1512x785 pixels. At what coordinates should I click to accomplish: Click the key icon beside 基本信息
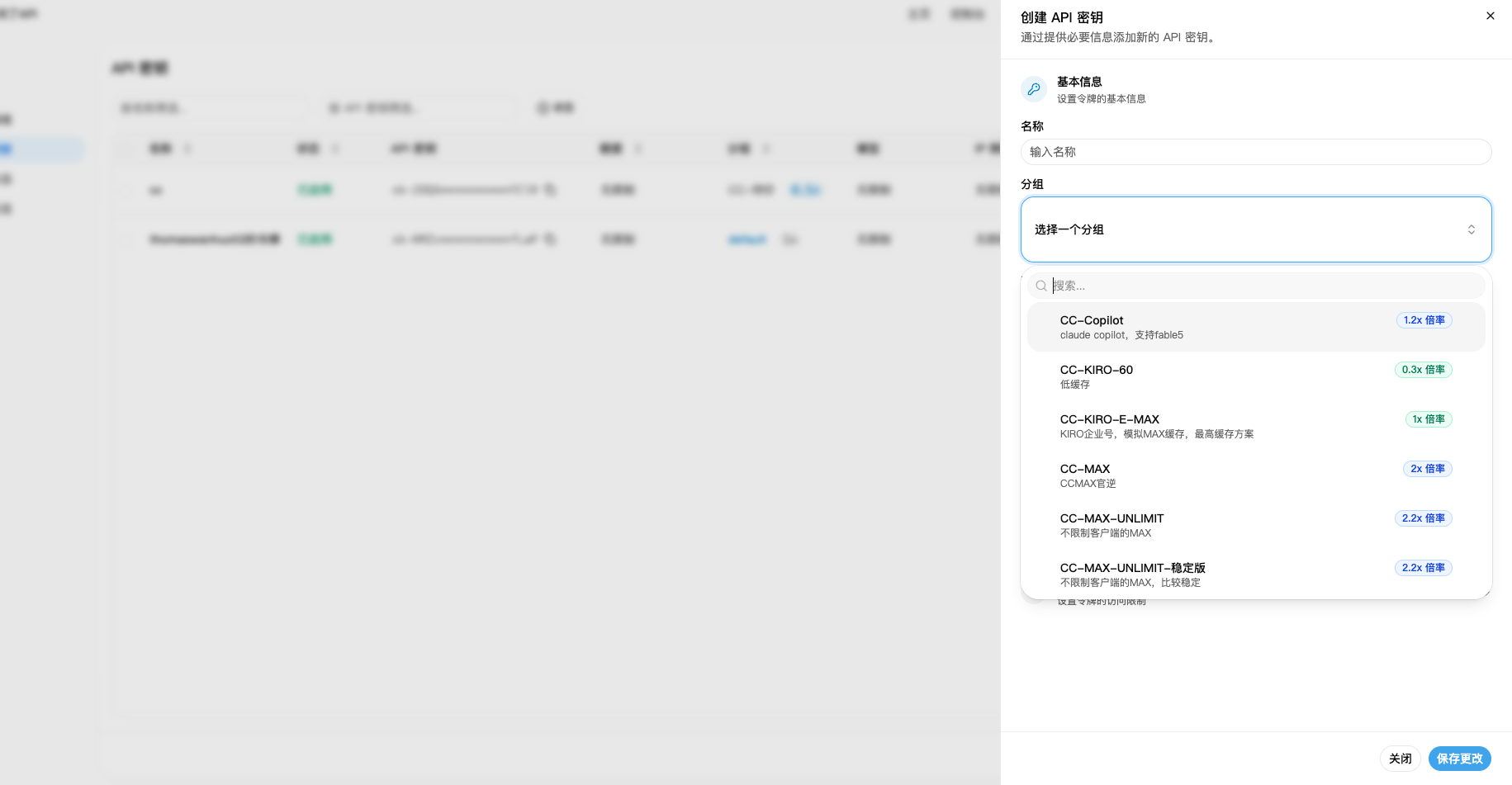point(1034,89)
